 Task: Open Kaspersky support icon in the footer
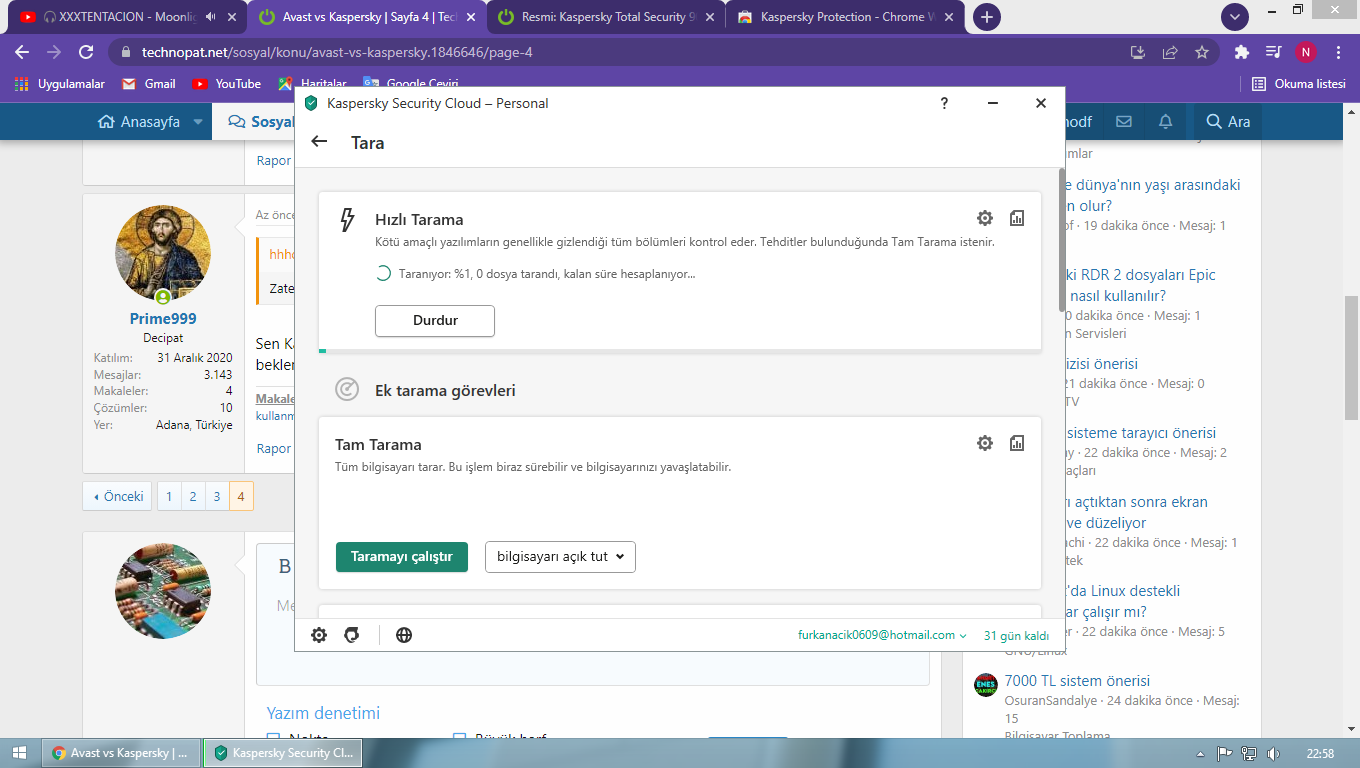[x=351, y=635]
